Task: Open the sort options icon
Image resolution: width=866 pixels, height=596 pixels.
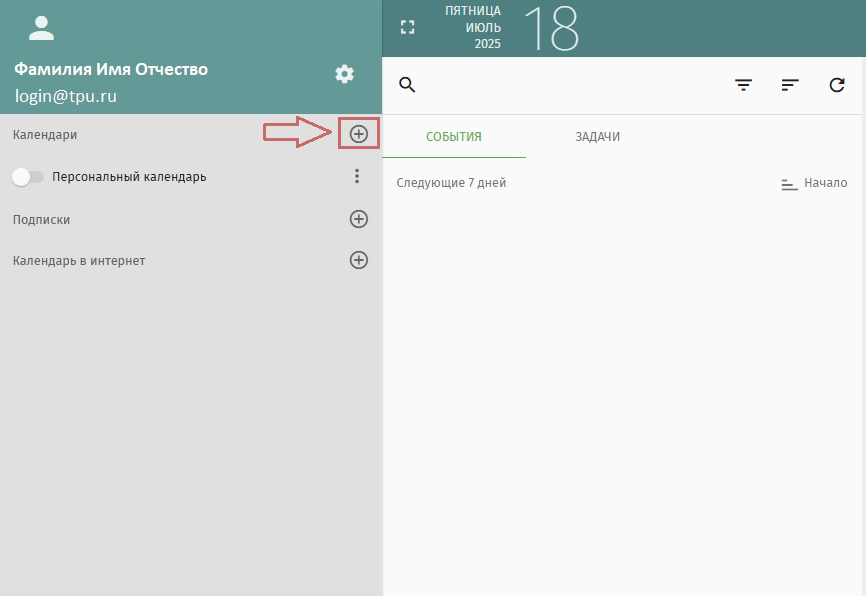Action: tap(790, 85)
